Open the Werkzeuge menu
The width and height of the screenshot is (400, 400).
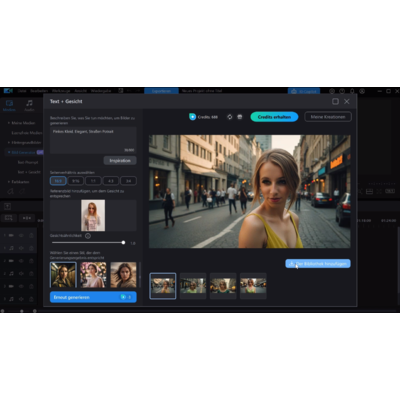[61, 91]
